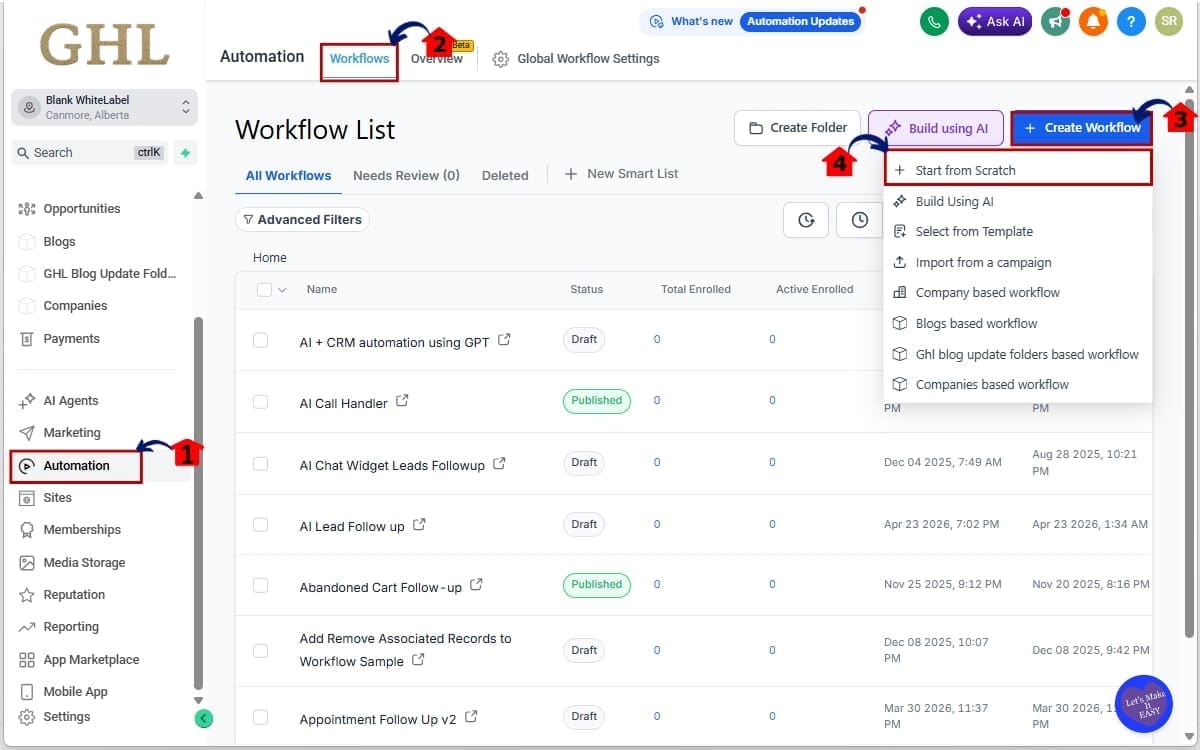The image size is (1200, 750).
Task: Tick the select-all checkbox in table header
Action: coord(264,290)
